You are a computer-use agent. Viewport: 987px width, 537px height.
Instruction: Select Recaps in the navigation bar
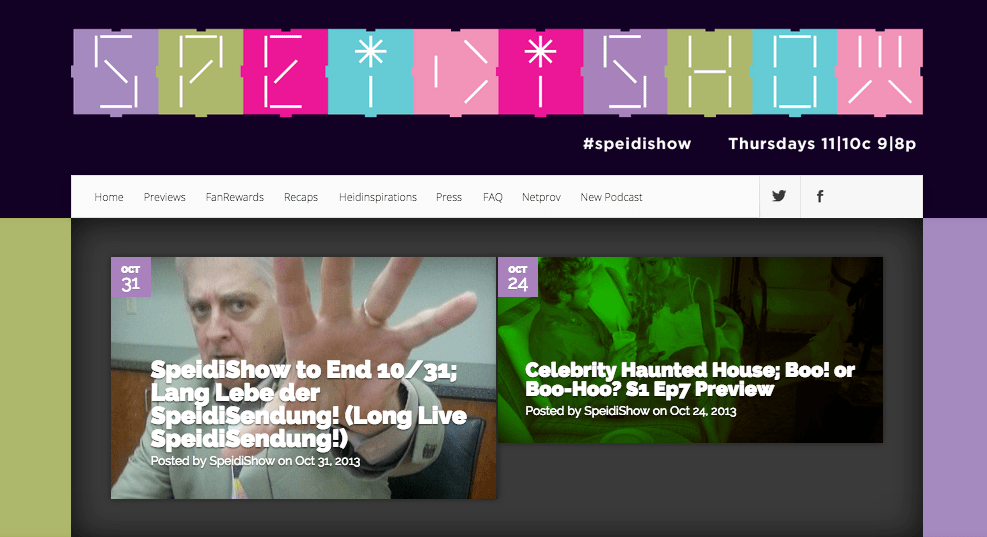tap(301, 197)
